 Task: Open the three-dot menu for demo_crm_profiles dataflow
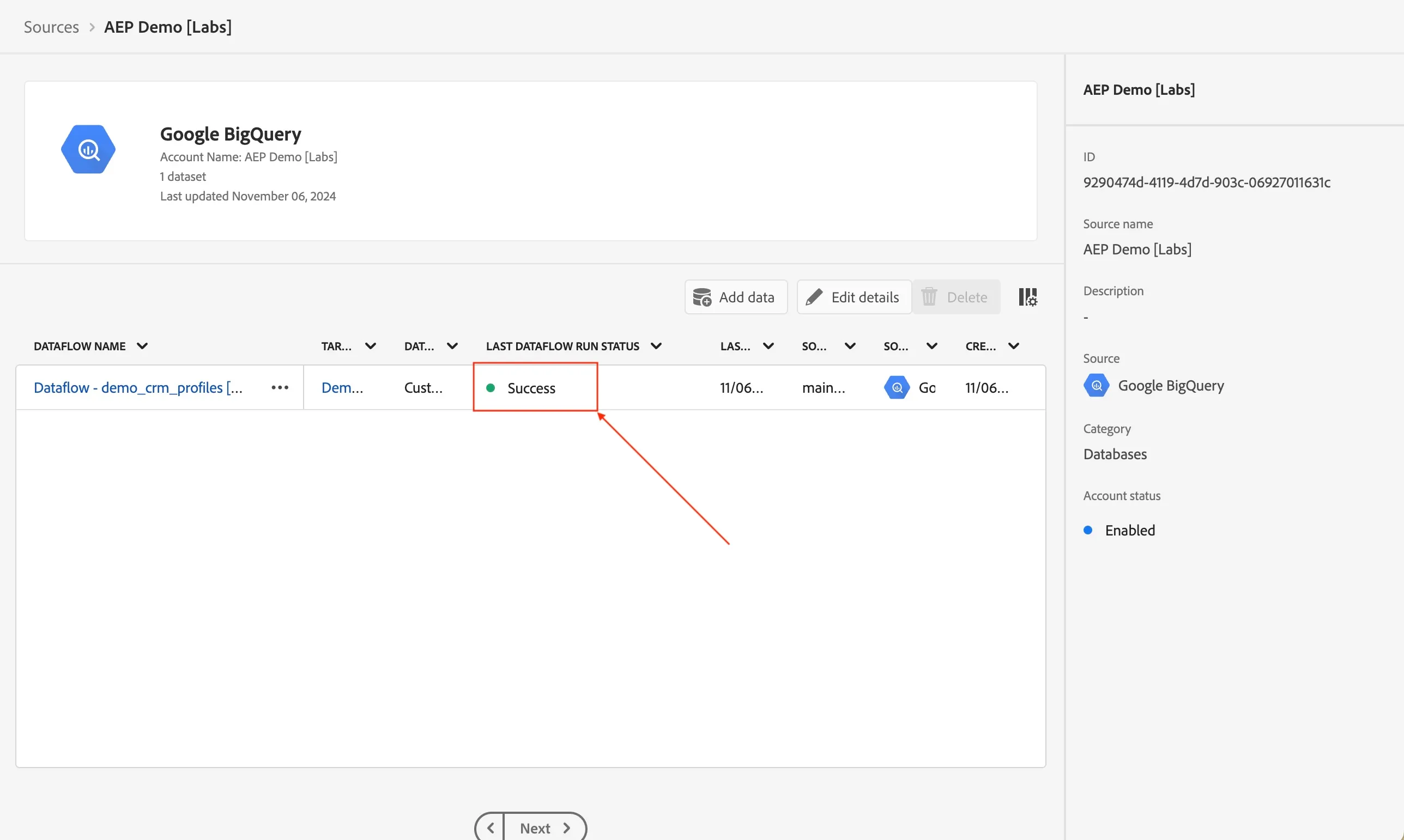[x=280, y=388]
